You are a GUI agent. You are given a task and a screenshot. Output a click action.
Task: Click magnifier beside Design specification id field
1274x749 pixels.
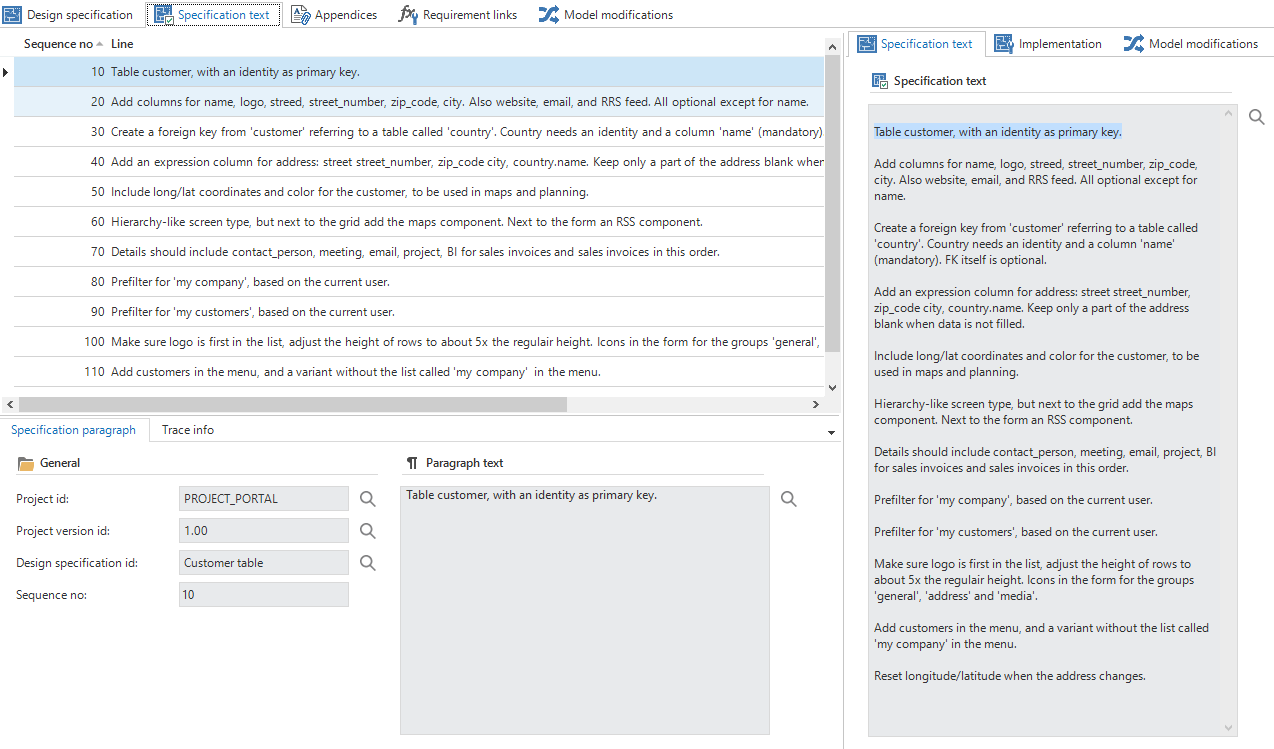coord(368,563)
